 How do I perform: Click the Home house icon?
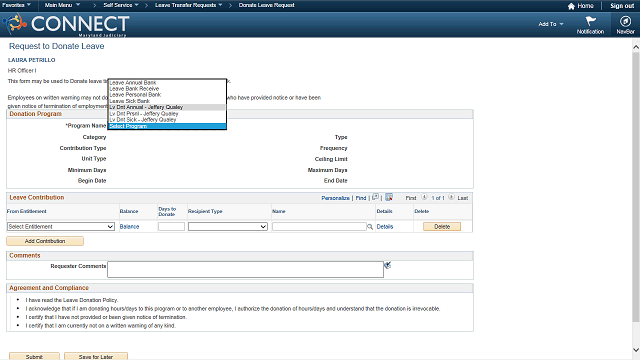(571, 6)
